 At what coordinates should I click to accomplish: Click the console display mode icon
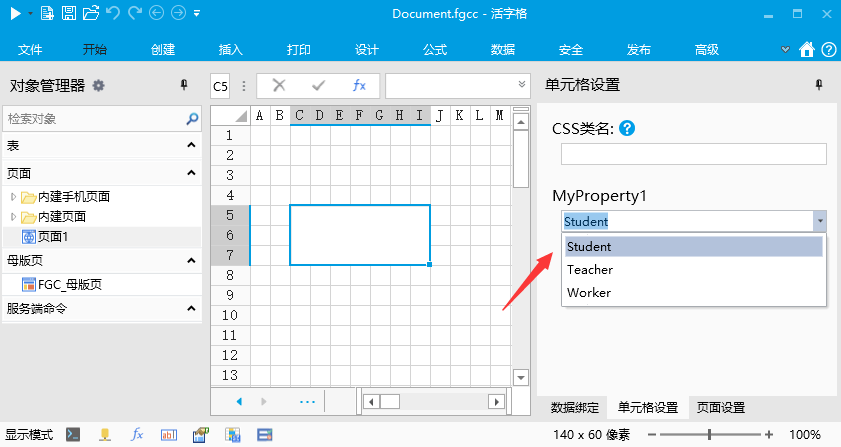(x=73, y=435)
